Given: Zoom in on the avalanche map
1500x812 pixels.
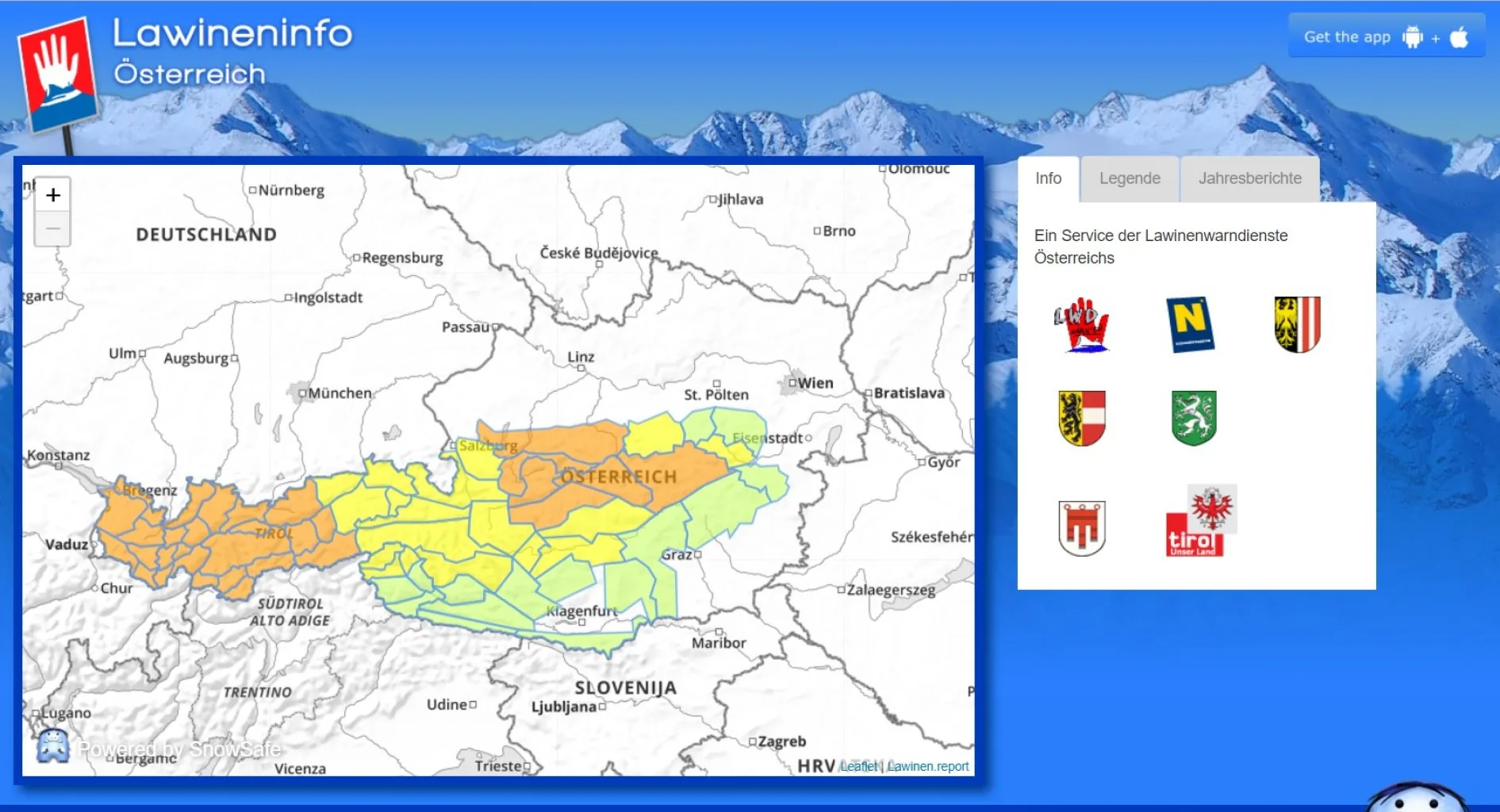Looking at the screenshot, I should pos(53,195).
